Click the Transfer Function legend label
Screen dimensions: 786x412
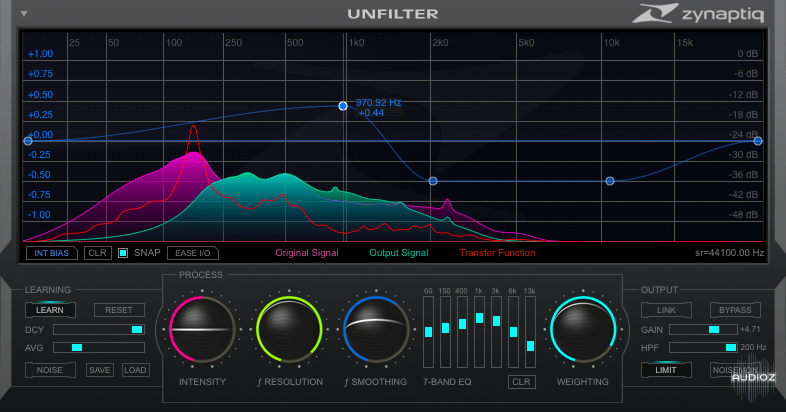(497, 253)
